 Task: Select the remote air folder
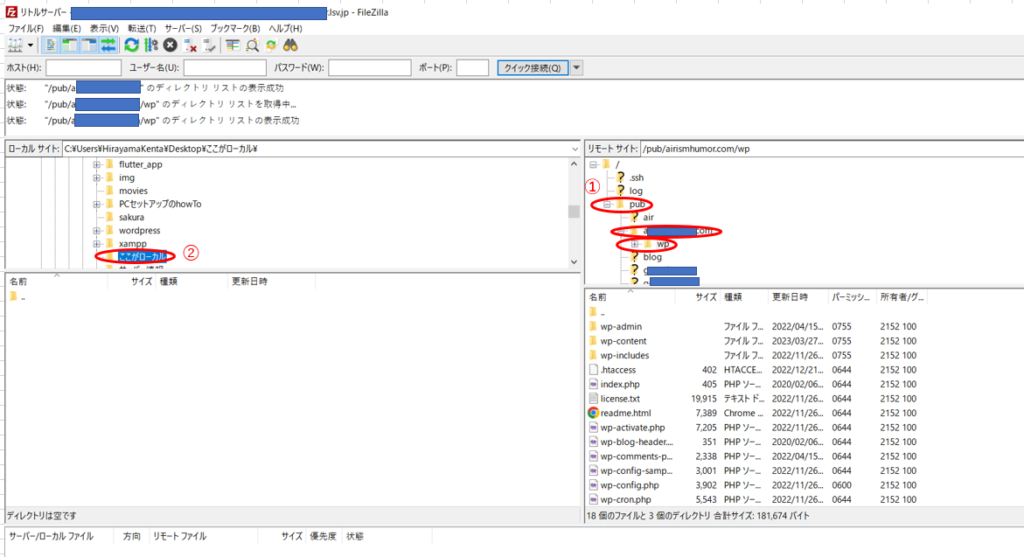coord(648,217)
